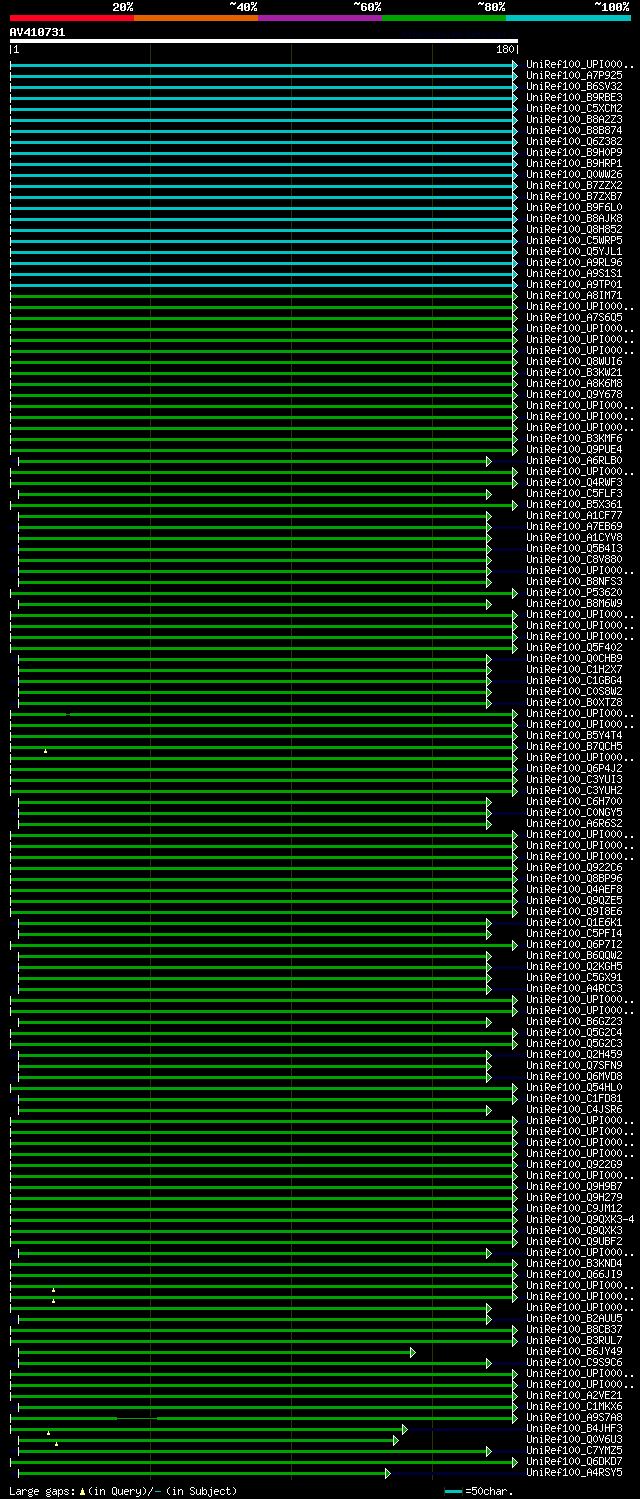
Task: Click the green ~80% identity legend segment
Action: (443, 17)
